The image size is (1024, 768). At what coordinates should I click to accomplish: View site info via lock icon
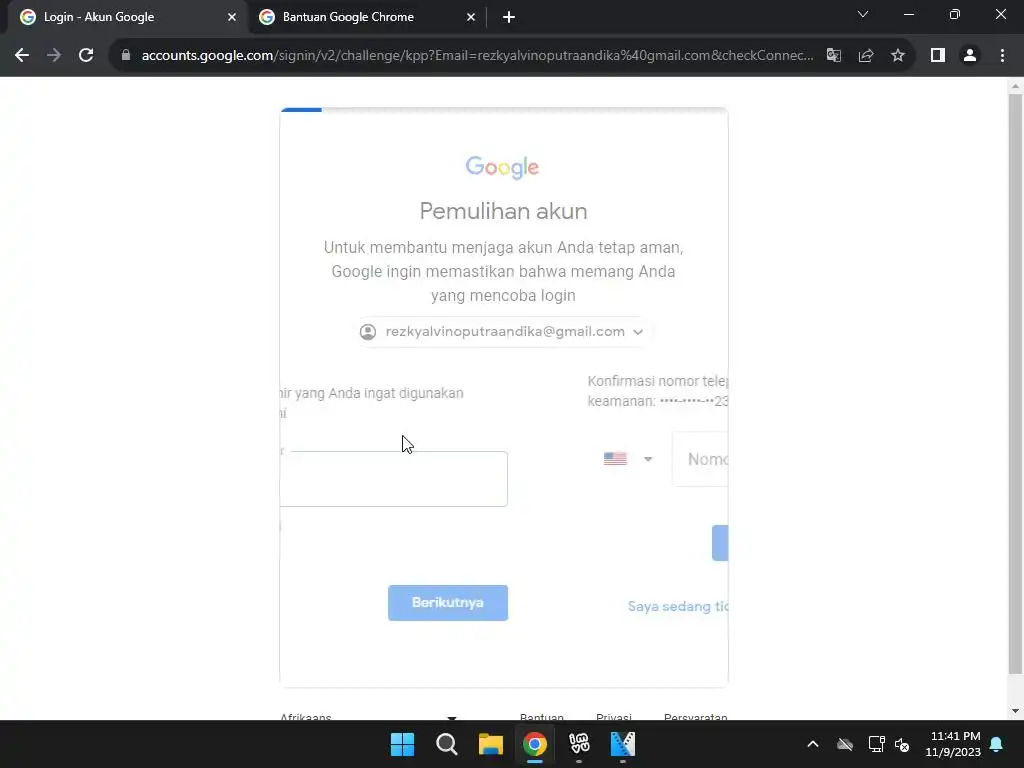126,56
